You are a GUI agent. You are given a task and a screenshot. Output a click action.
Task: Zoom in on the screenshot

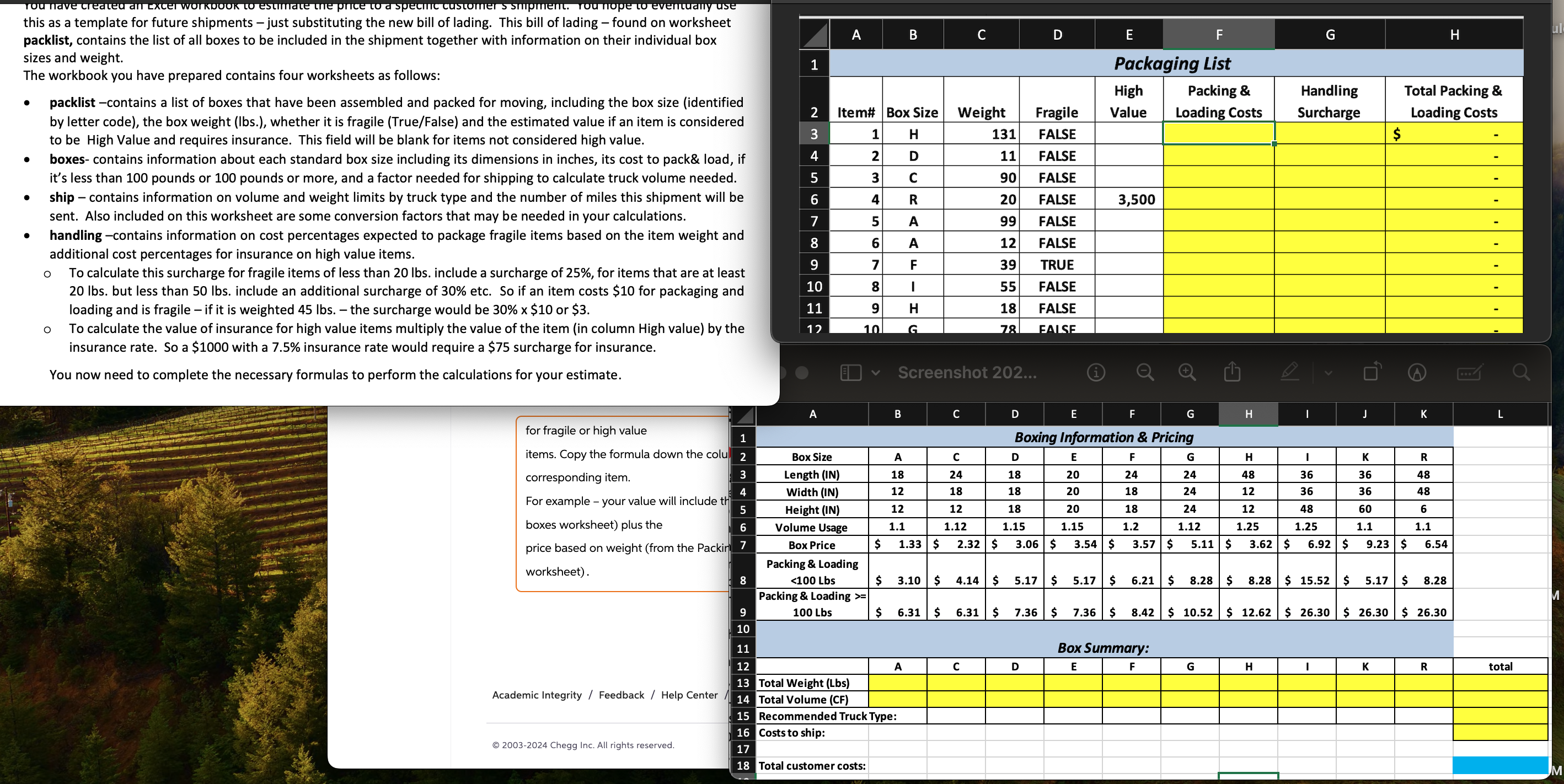point(1187,372)
